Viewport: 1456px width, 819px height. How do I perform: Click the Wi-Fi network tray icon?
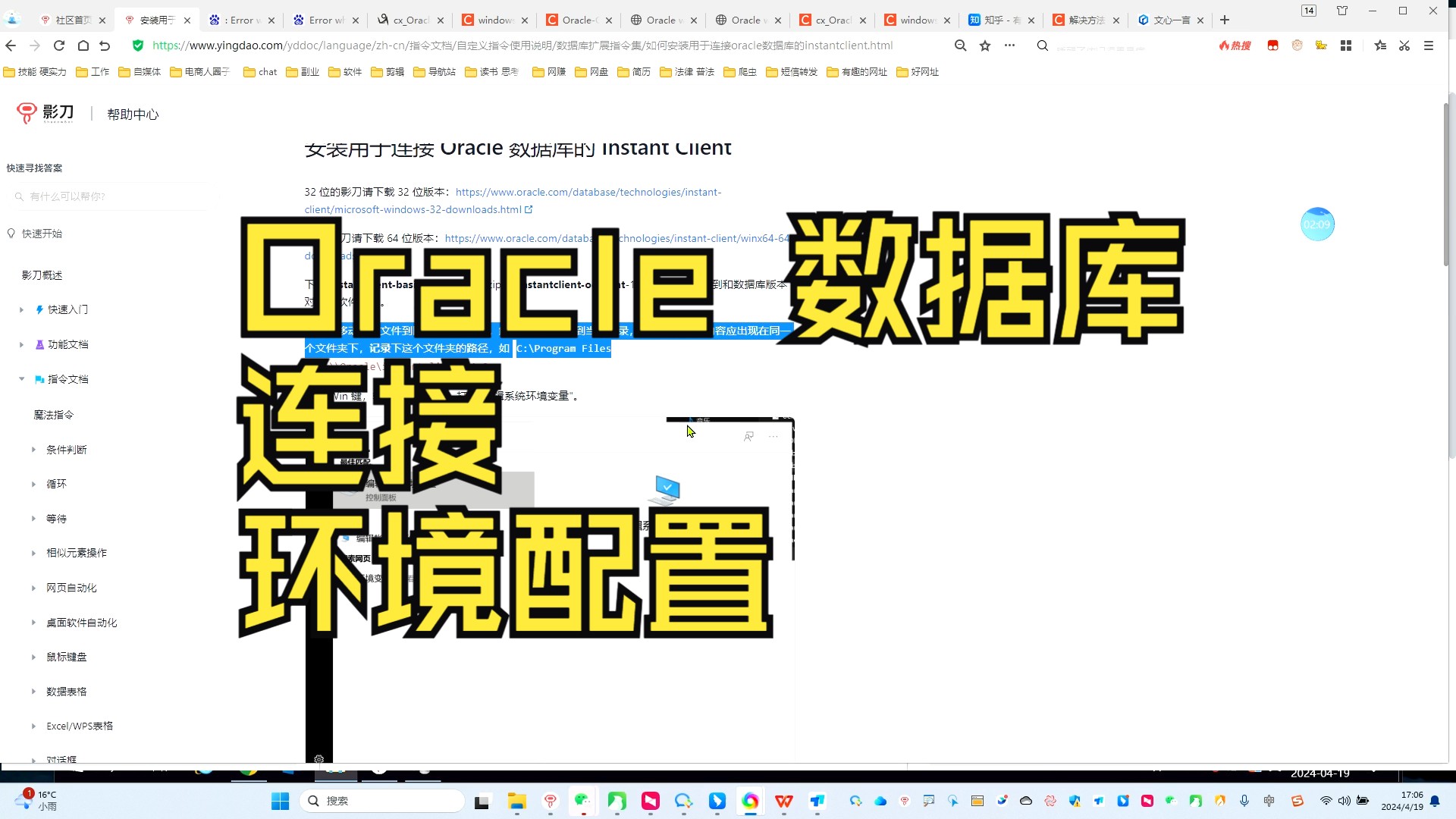[1326, 801]
